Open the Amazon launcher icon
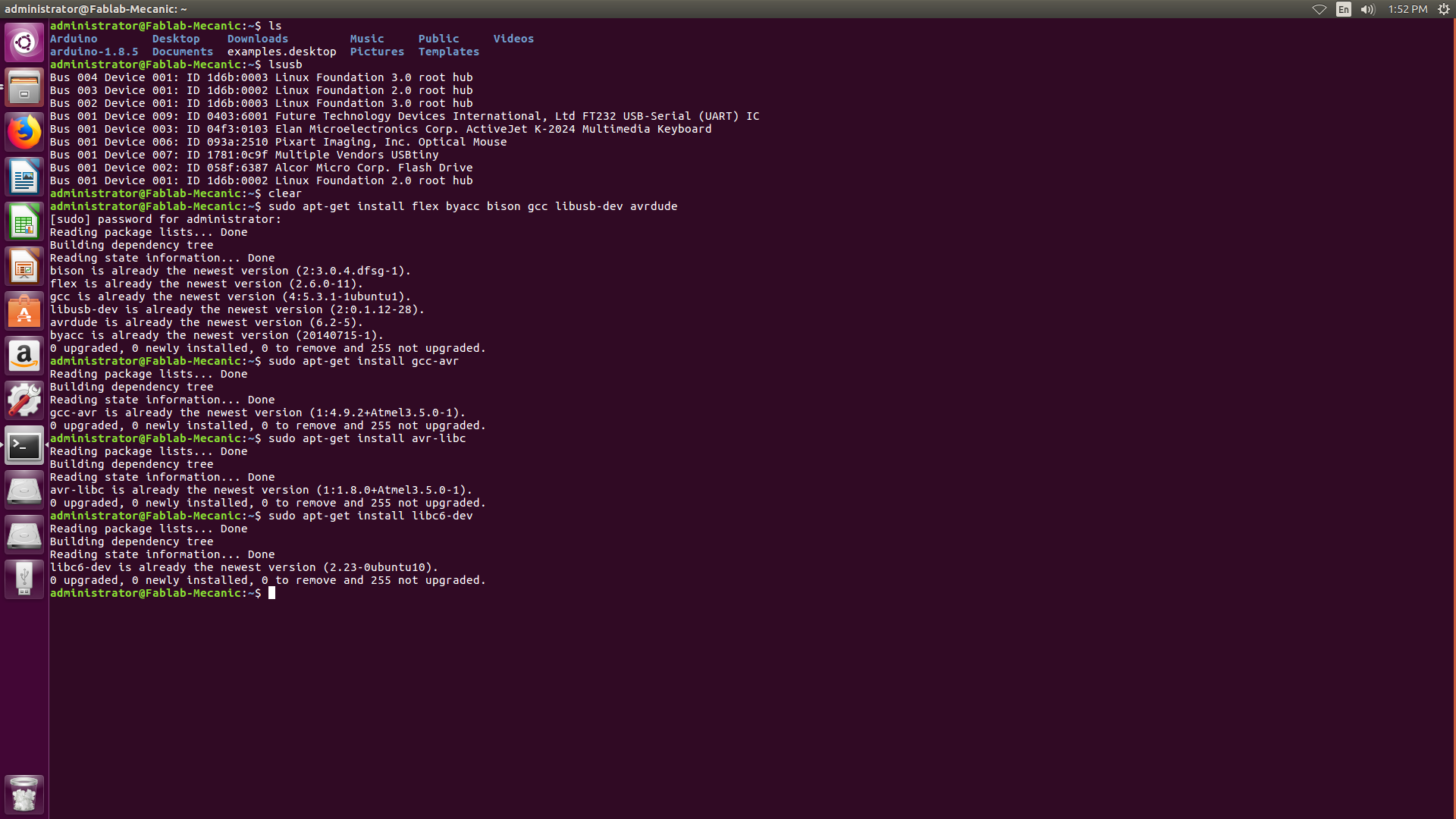The width and height of the screenshot is (1456, 819). [x=24, y=356]
